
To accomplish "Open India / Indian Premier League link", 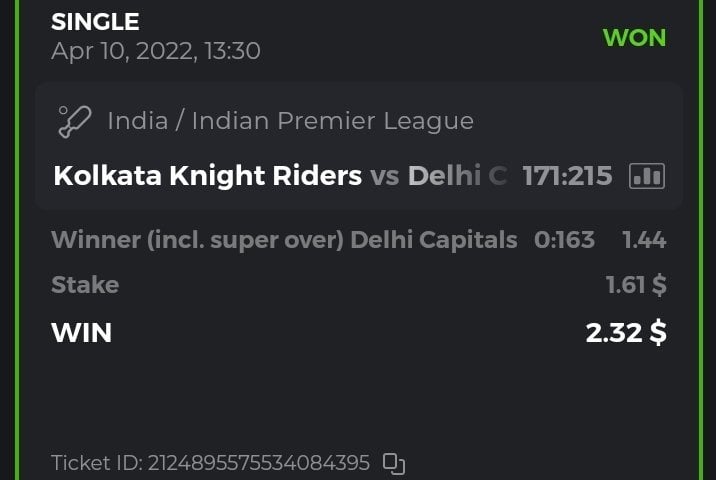I will click(x=290, y=122).
